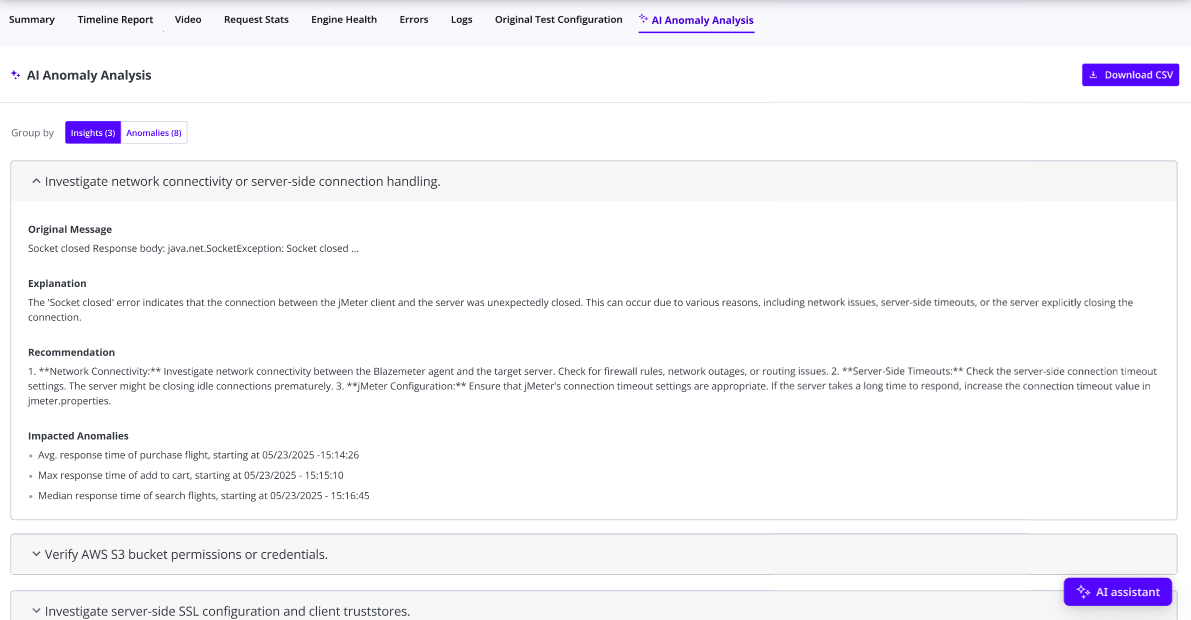The width and height of the screenshot is (1191, 620).
Task: Open the Engine Health tab
Action: click(344, 20)
